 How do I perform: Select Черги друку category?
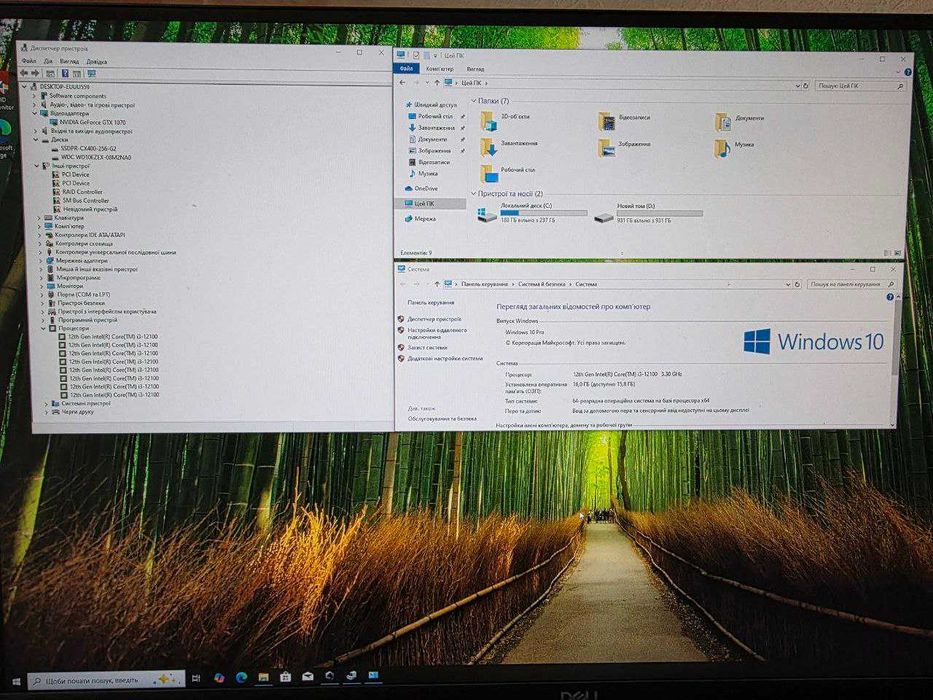[x=77, y=411]
